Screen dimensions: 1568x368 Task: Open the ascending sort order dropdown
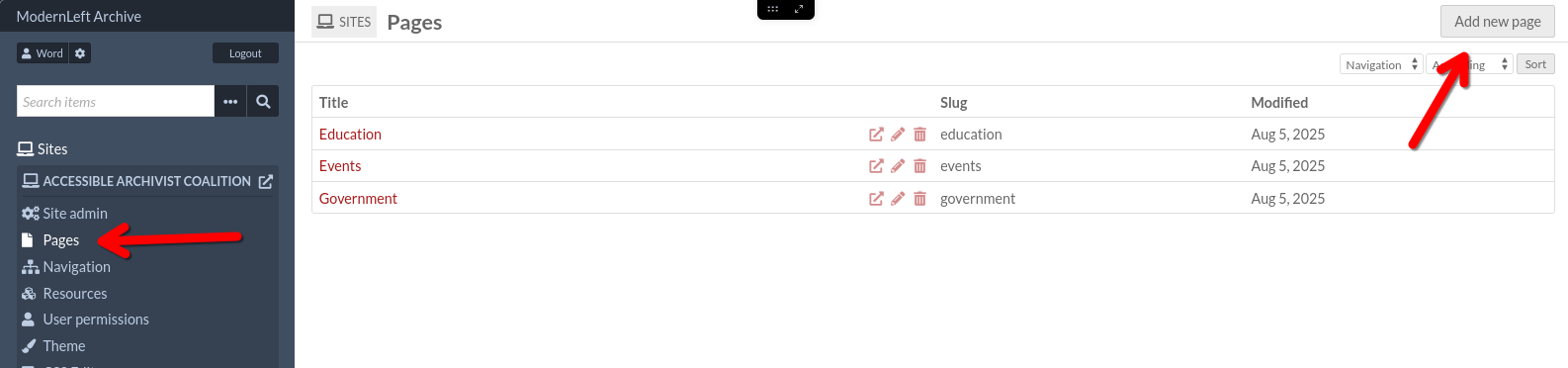[1470, 64]
